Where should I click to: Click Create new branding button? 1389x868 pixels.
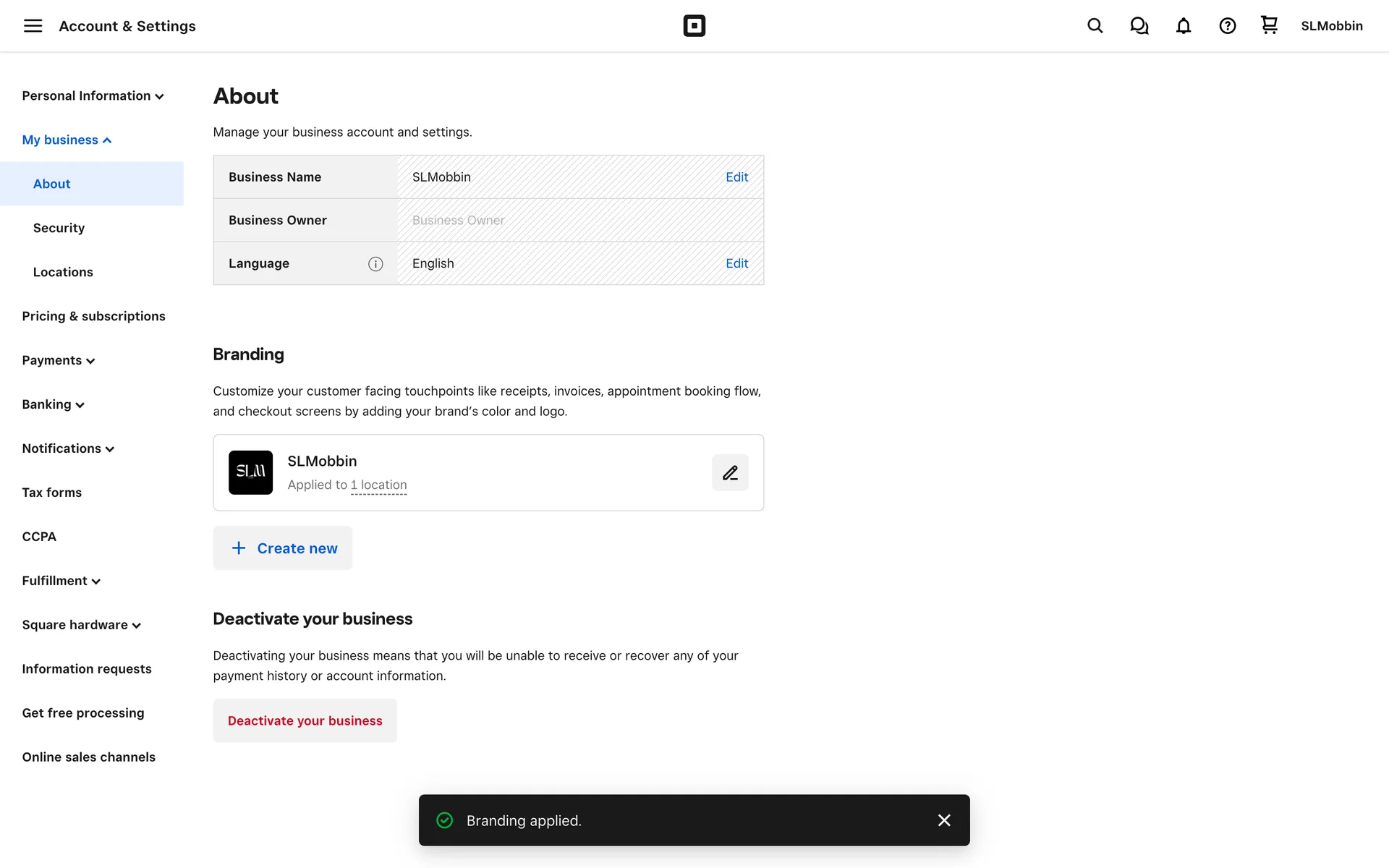tap(283, 548)
